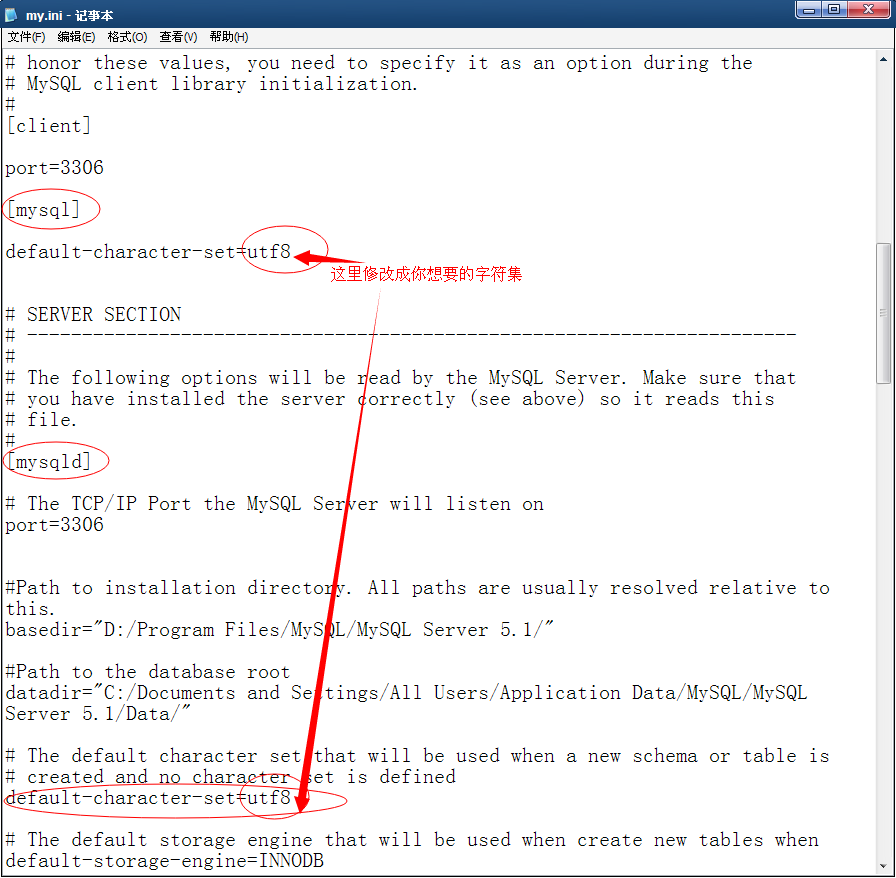The image size is (896, 878).
Task: Click '# The TCP/IP Port' comment line
Action: coord(275,504)
